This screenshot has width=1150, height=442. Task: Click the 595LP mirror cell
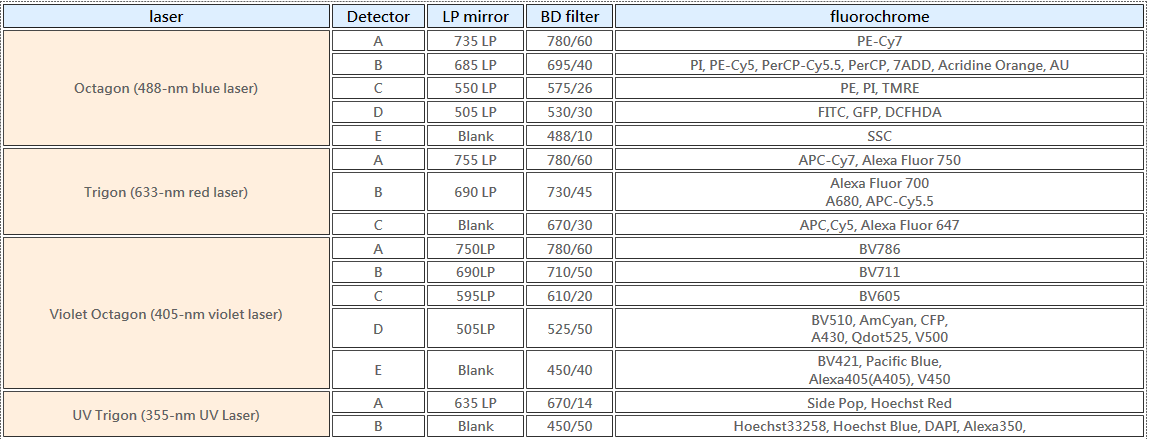click(x=475, y=296)
